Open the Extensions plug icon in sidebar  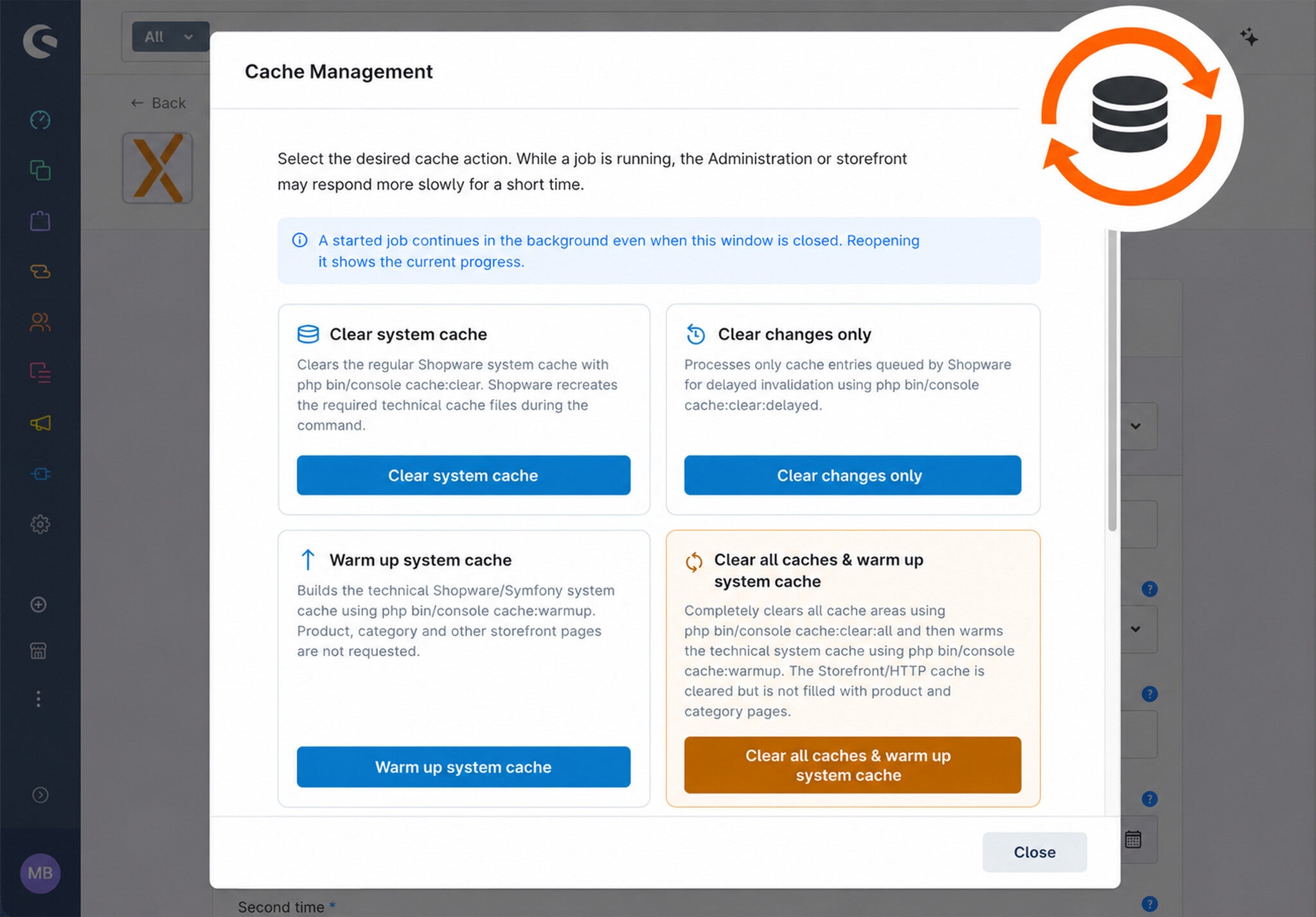[40, 474]
